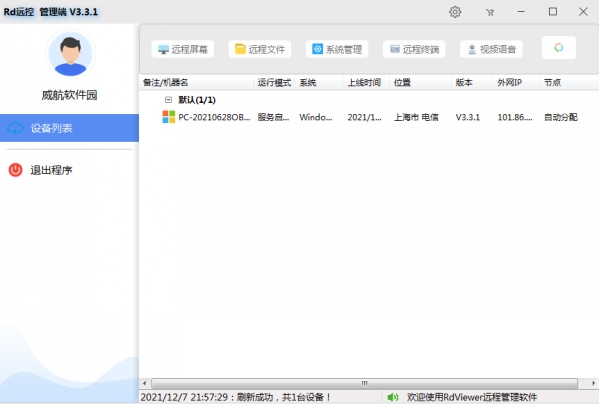Open 视频语音 video voice

[491, 49]
